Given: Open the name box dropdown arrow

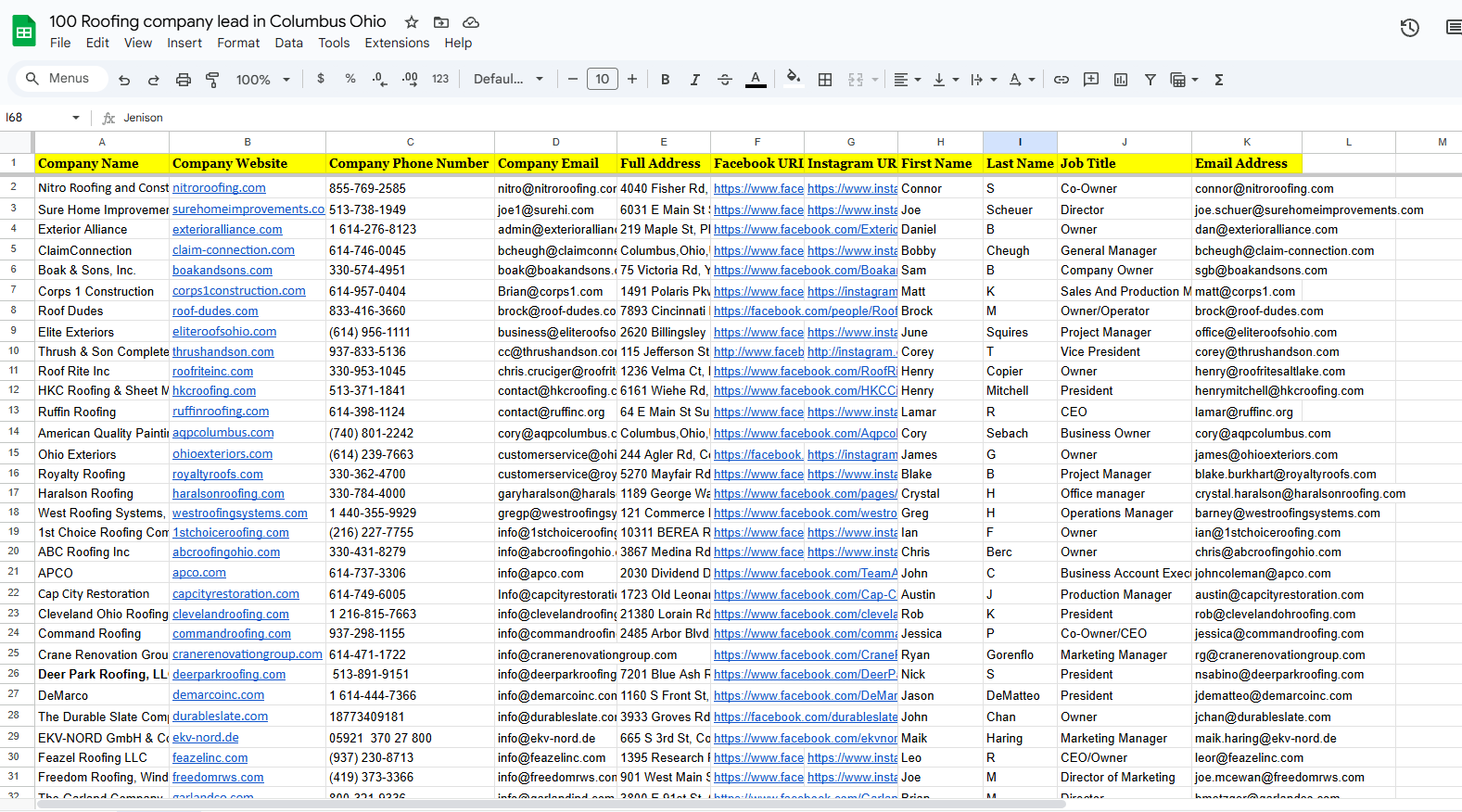Looking at the screenshot, I should tap(76, 118).
